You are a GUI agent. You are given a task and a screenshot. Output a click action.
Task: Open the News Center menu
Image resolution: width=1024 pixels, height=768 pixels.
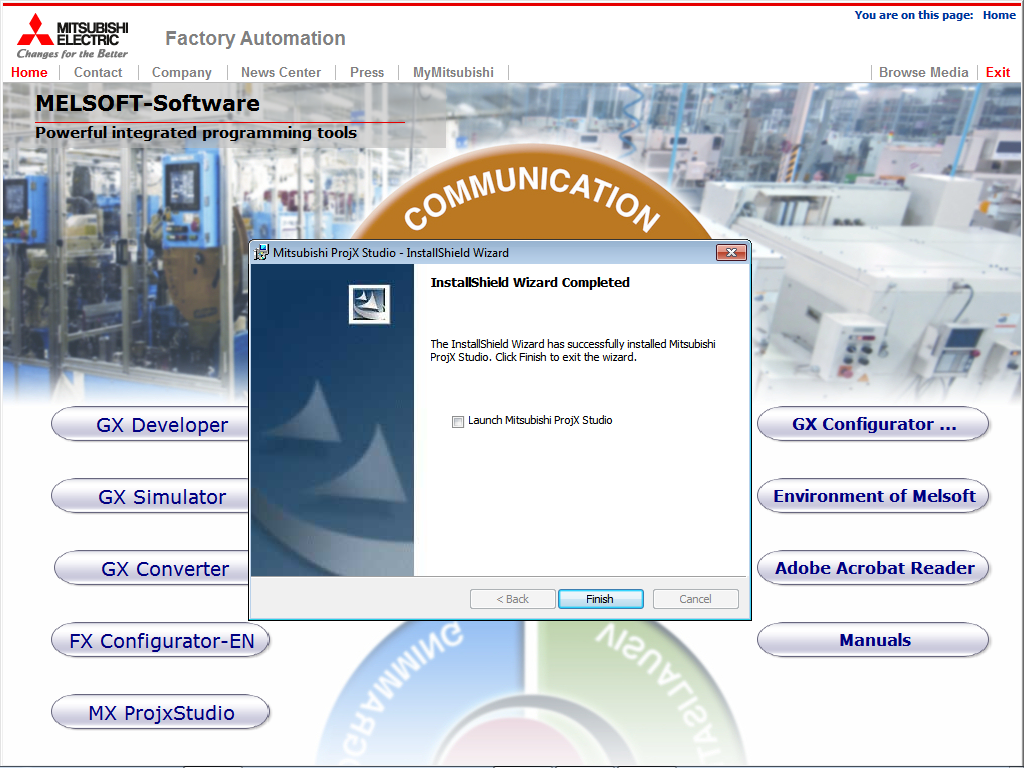[280, 72]
